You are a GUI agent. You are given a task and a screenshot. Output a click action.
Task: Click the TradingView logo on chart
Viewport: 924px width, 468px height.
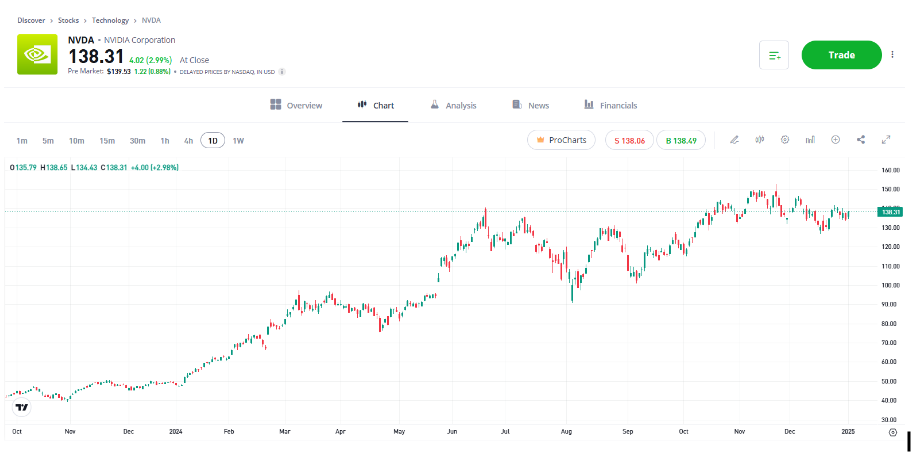[x=22, y=407]
